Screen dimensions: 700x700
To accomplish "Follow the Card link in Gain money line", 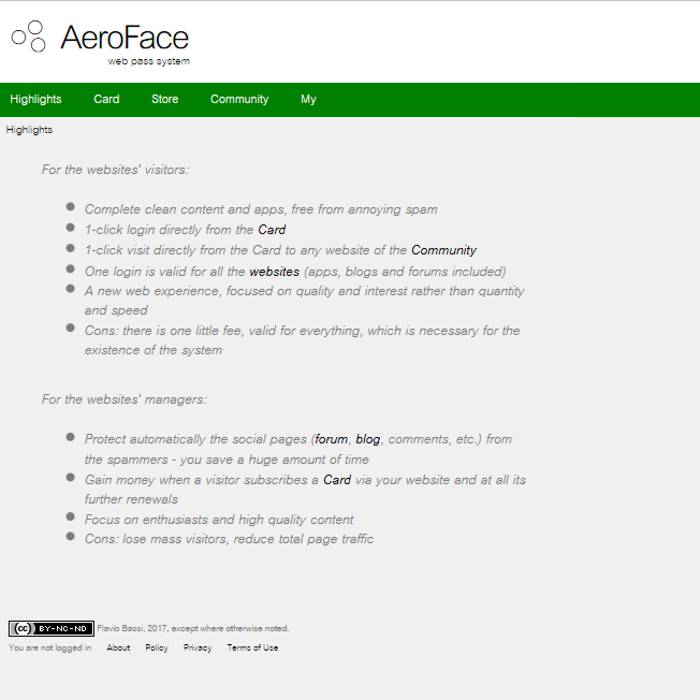I will (337, 480).
